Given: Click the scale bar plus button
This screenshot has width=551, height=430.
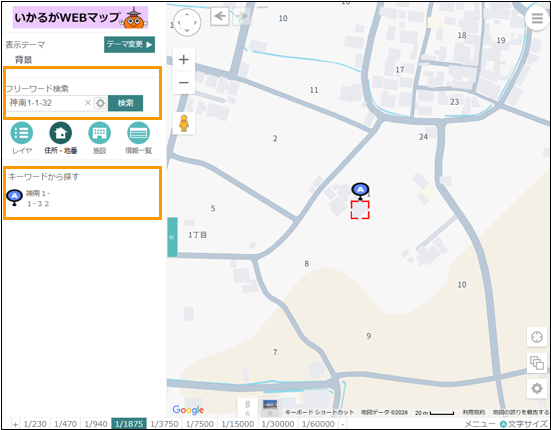Looking at the screenshot, I should pyautogui.click(x=15, y=424).
